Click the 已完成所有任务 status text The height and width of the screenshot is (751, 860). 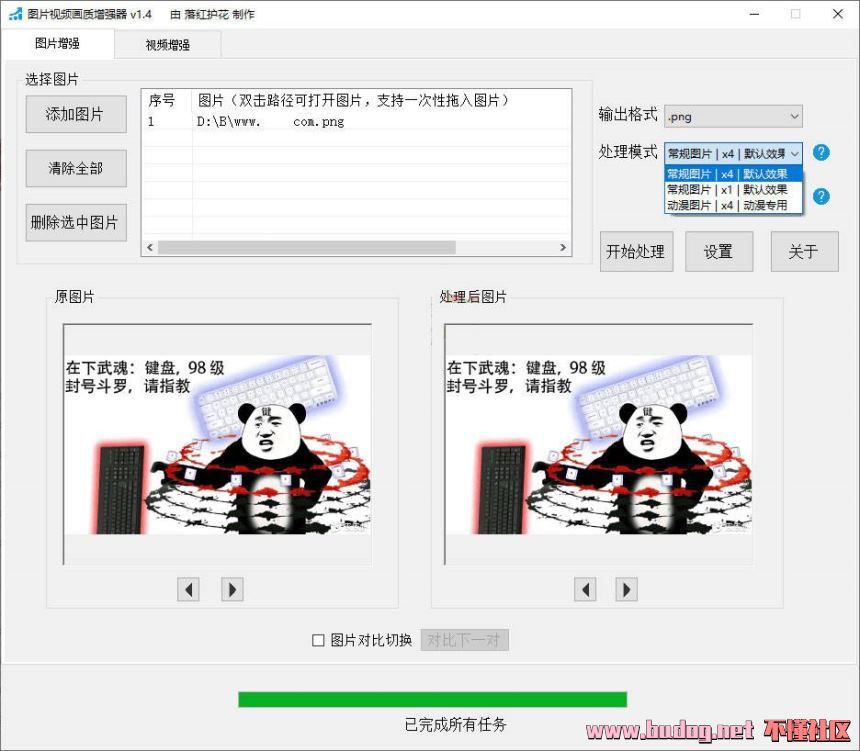[x=455, y=725]
